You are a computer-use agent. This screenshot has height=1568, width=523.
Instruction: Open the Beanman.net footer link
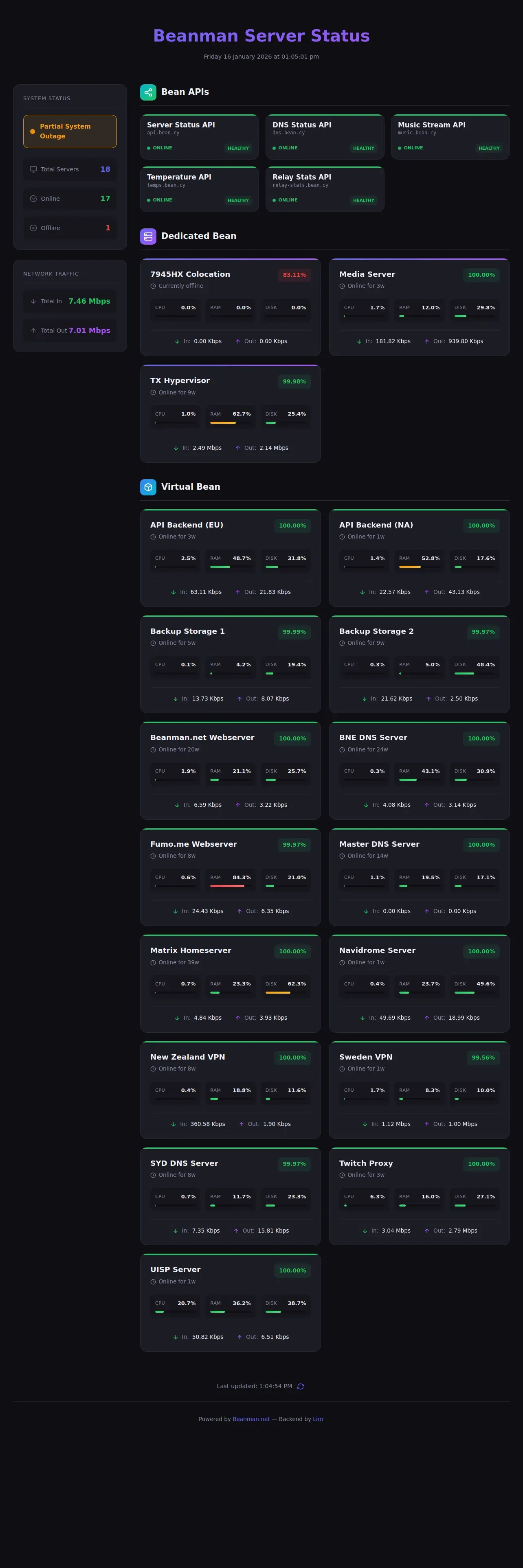tap(251, 1419)
